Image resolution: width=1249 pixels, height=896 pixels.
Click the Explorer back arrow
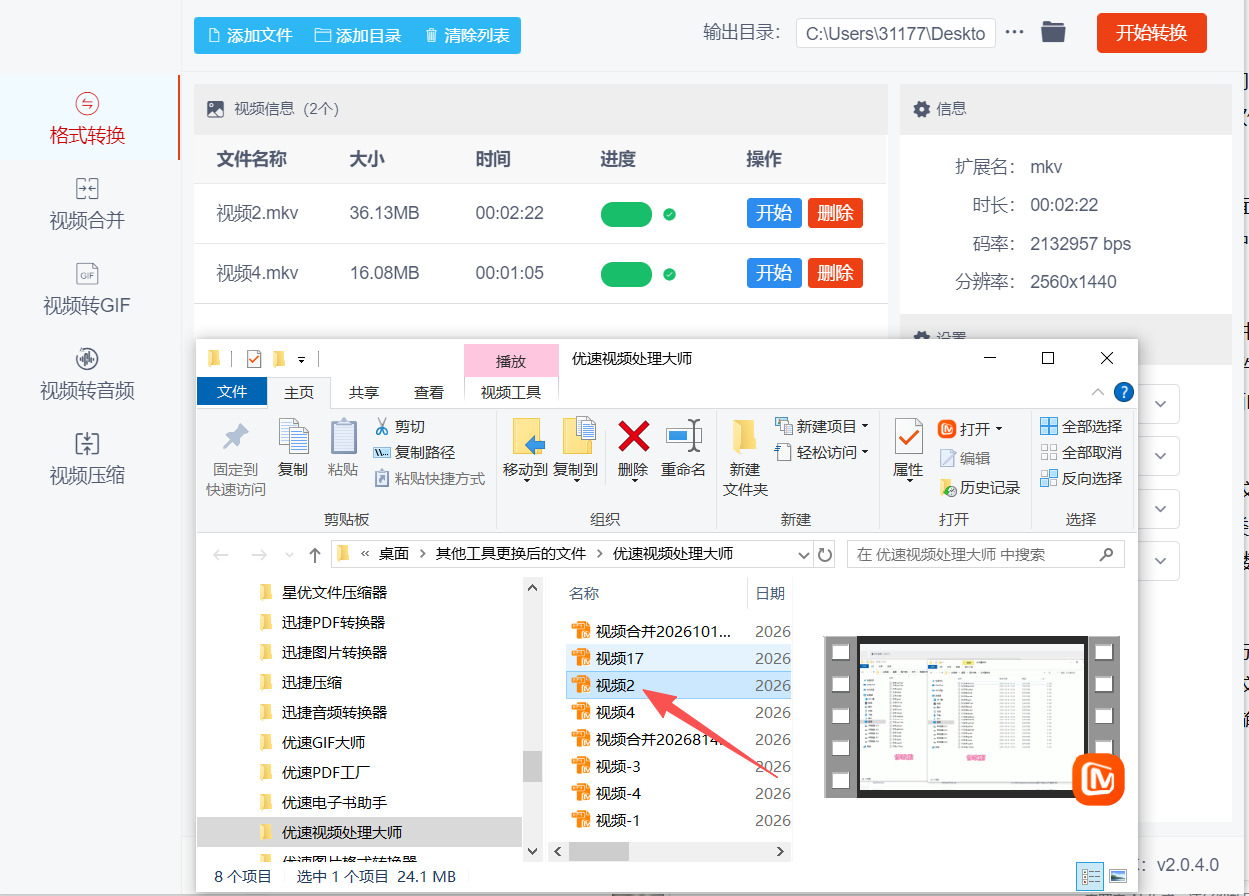coord(221,554)
